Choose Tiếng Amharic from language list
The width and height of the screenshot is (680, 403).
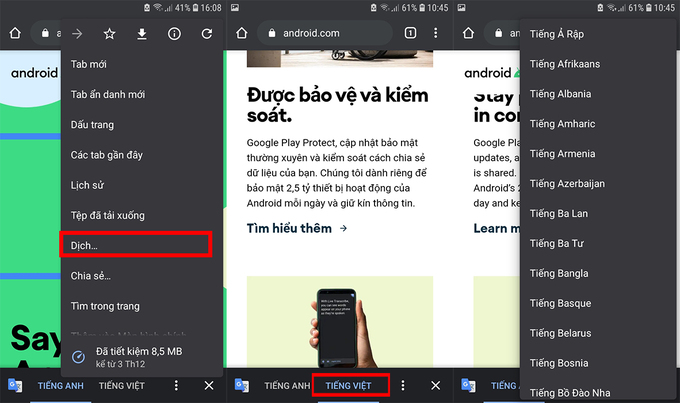click(597, 124)
